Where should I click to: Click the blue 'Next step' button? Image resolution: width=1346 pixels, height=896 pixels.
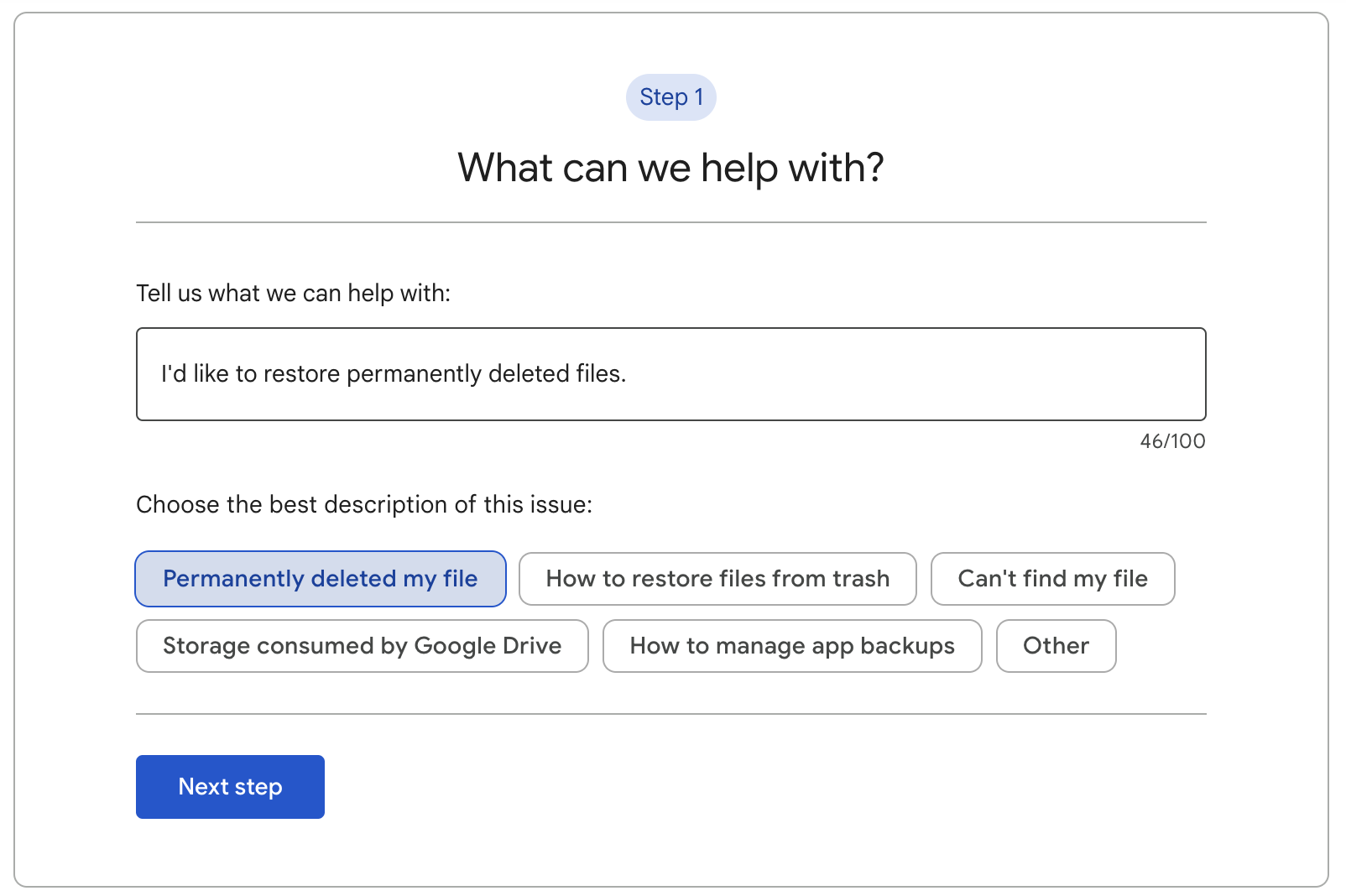coord(230,787)
